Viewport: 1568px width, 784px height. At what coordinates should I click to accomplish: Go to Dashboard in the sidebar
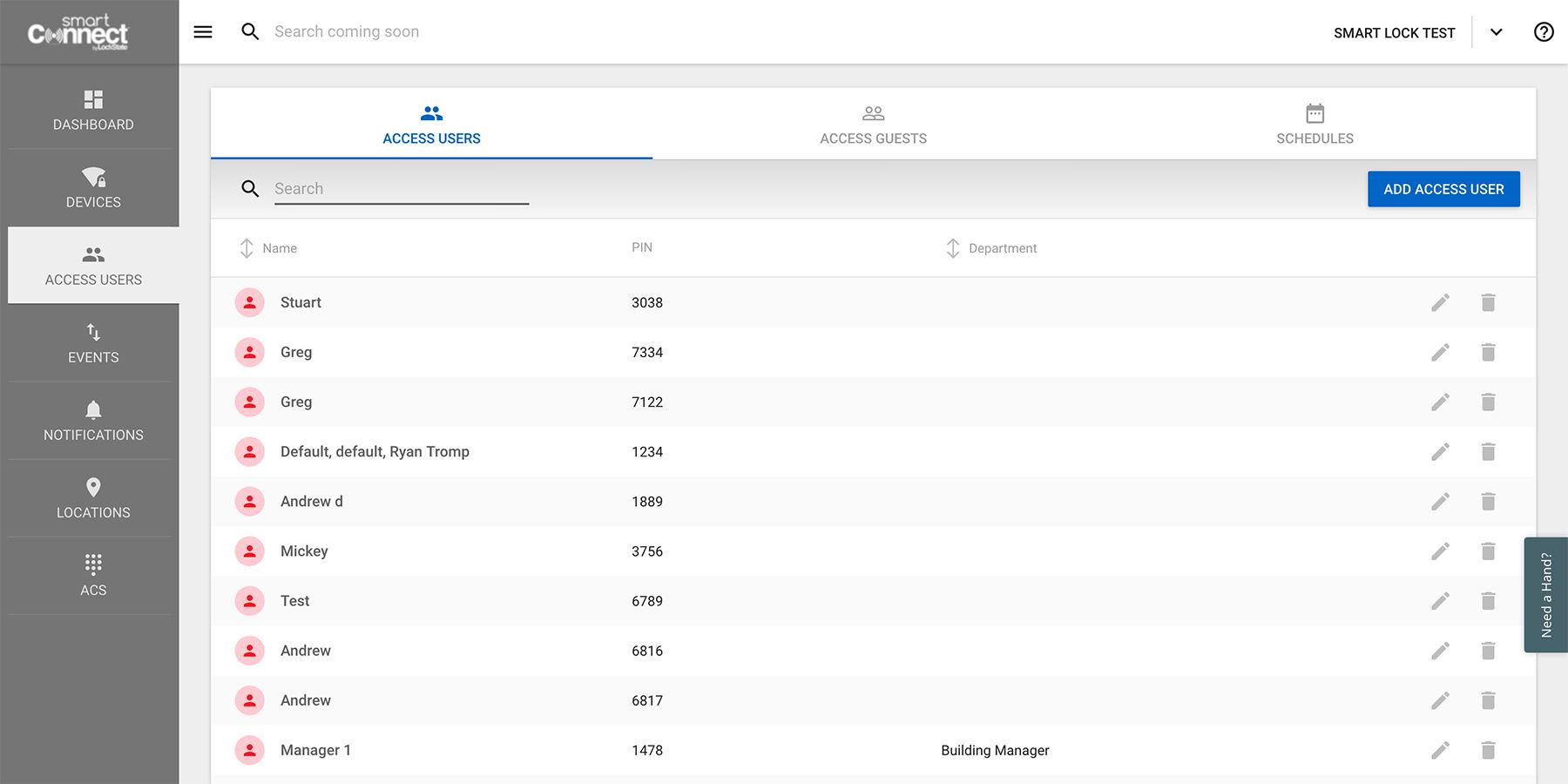(93, 111)
